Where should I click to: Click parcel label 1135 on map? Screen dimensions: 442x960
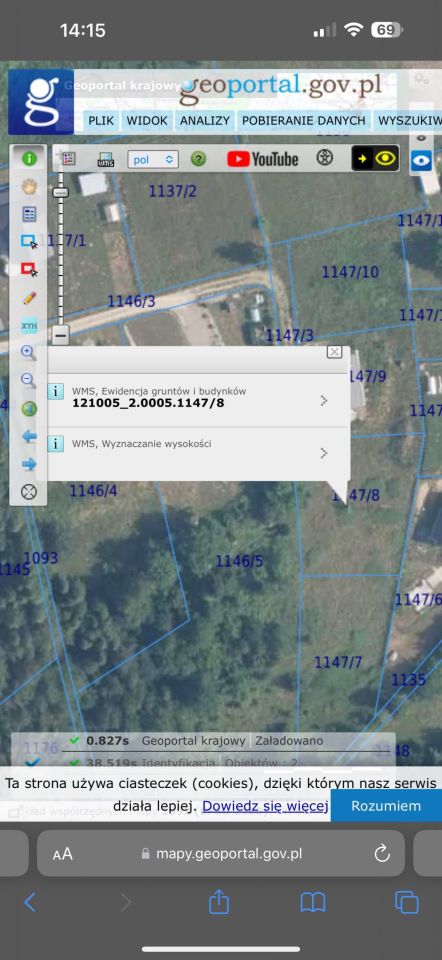408,680
